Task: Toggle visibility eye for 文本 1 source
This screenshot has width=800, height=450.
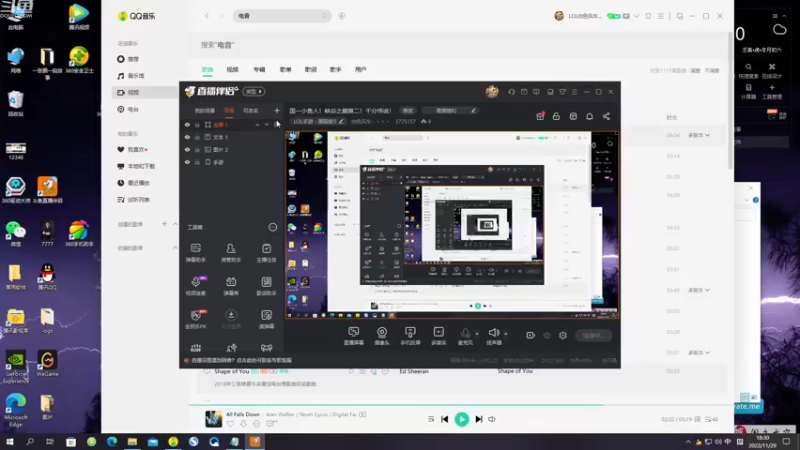Action: tap(187, 137)
